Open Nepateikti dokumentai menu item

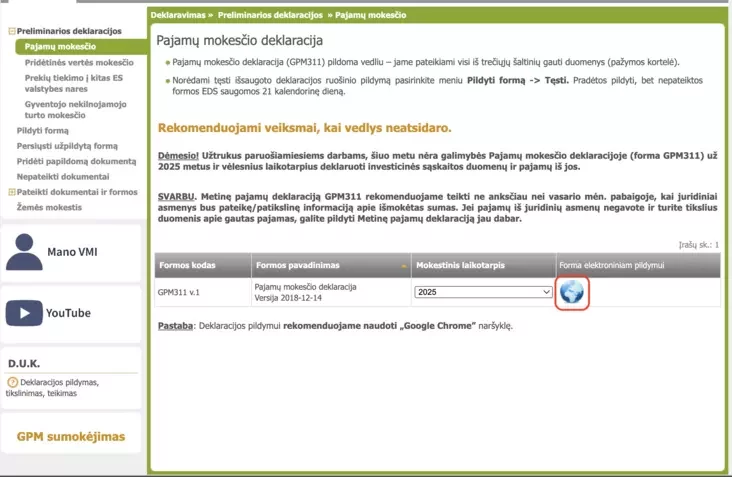pos(63,177)
